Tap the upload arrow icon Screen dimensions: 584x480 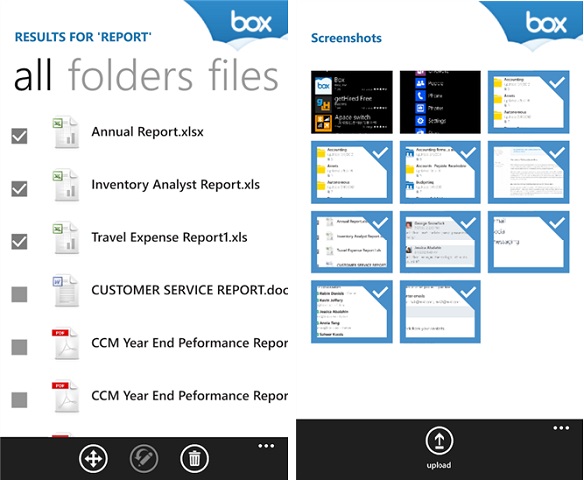point(439,441)
